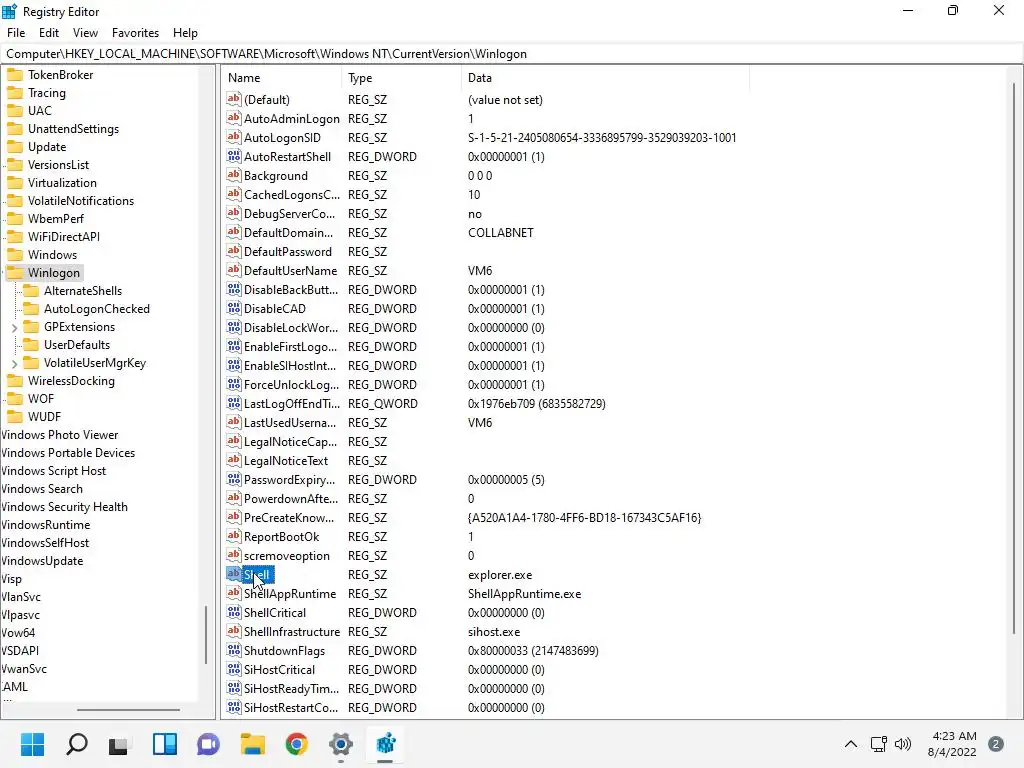Viewport: 1024px width, 768px height.
Task: Select the Windows Script Host key
Action: 54,471
